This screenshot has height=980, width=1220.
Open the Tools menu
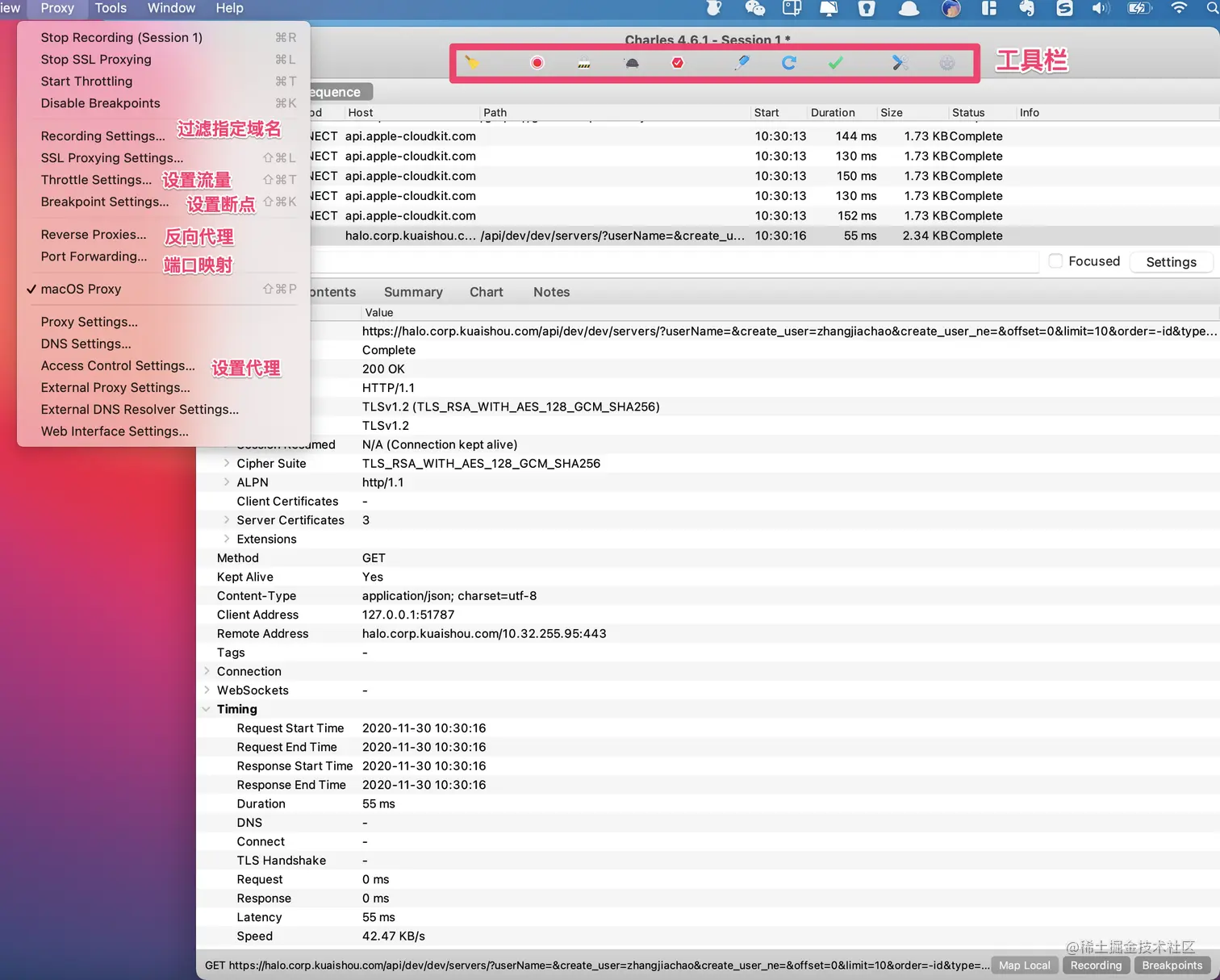coord(111,8)
